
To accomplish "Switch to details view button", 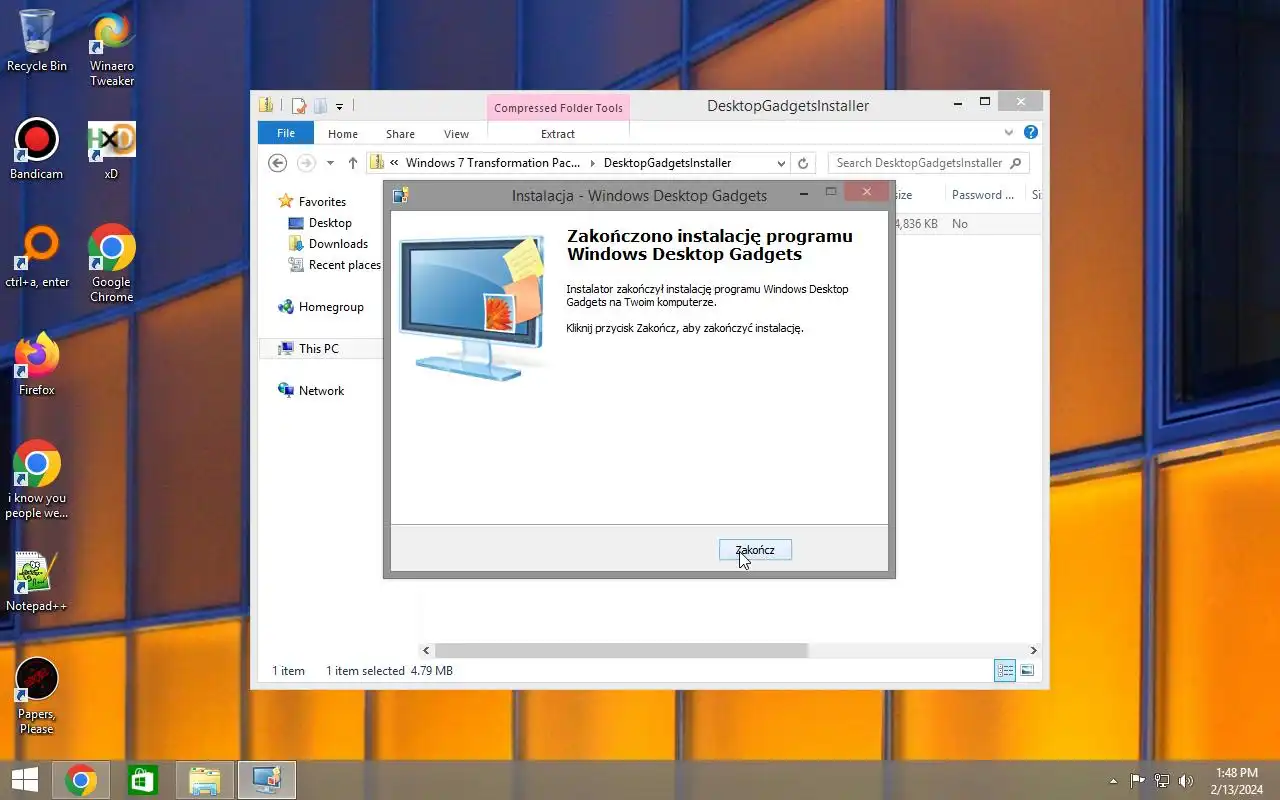I will (x=1005, y=671).
